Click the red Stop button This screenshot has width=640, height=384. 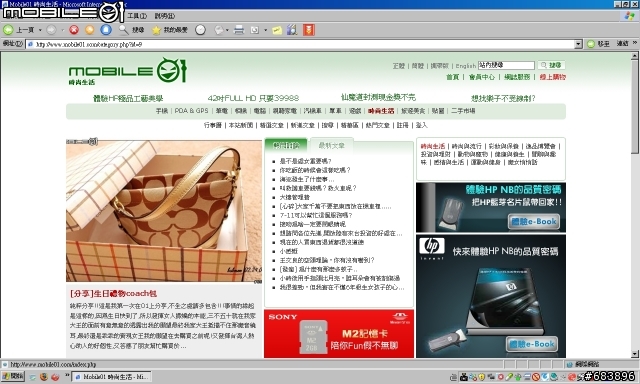tap(74, 30)
